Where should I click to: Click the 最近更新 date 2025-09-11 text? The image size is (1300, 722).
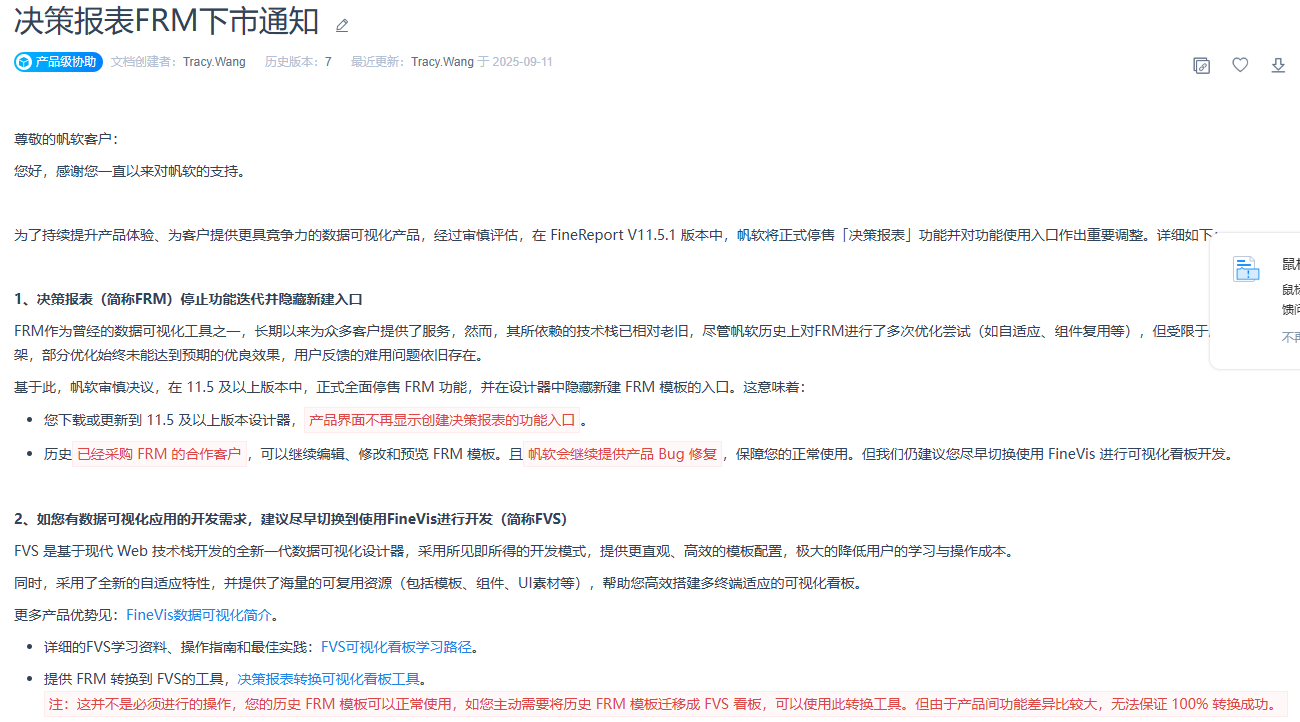coord(522,62)
